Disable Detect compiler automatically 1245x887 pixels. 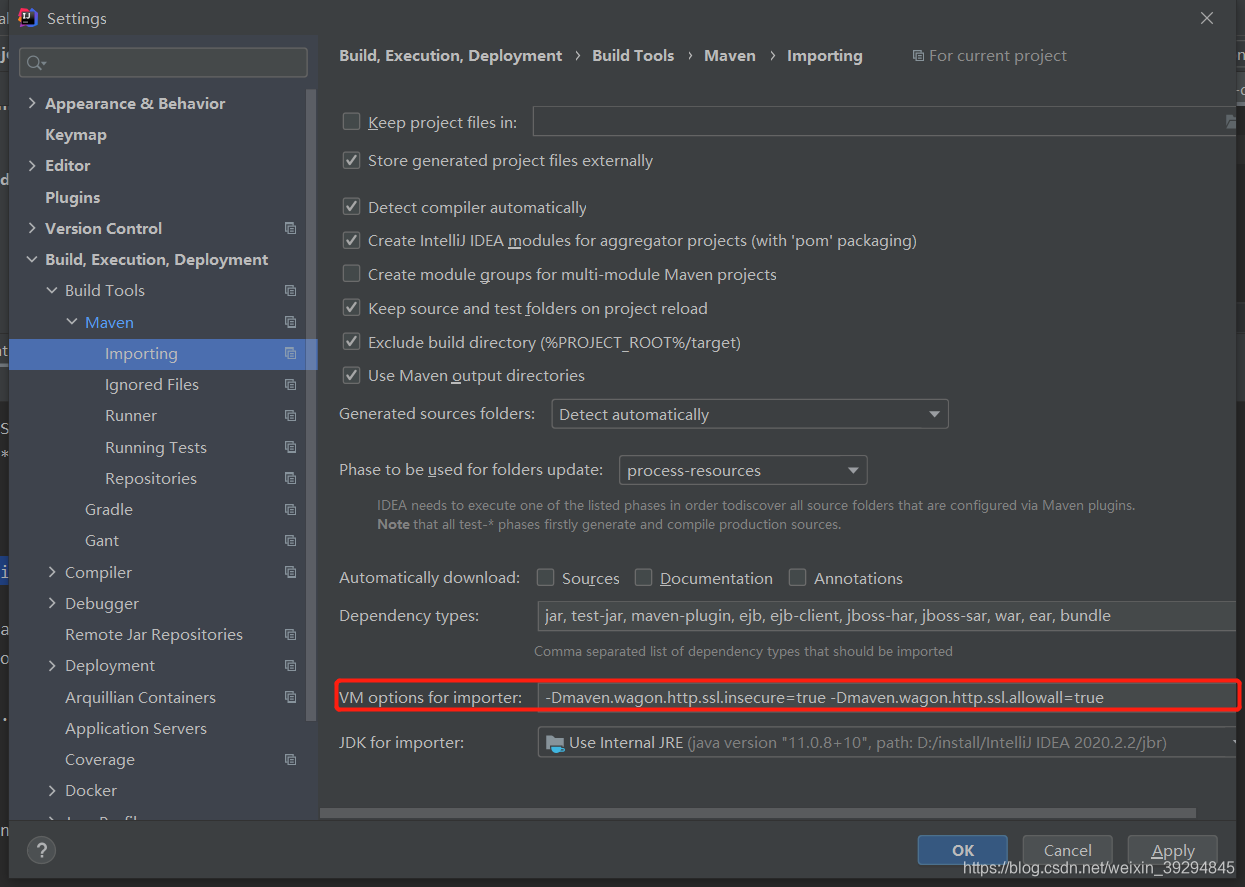pyautogui.click(x=351, y=206)
